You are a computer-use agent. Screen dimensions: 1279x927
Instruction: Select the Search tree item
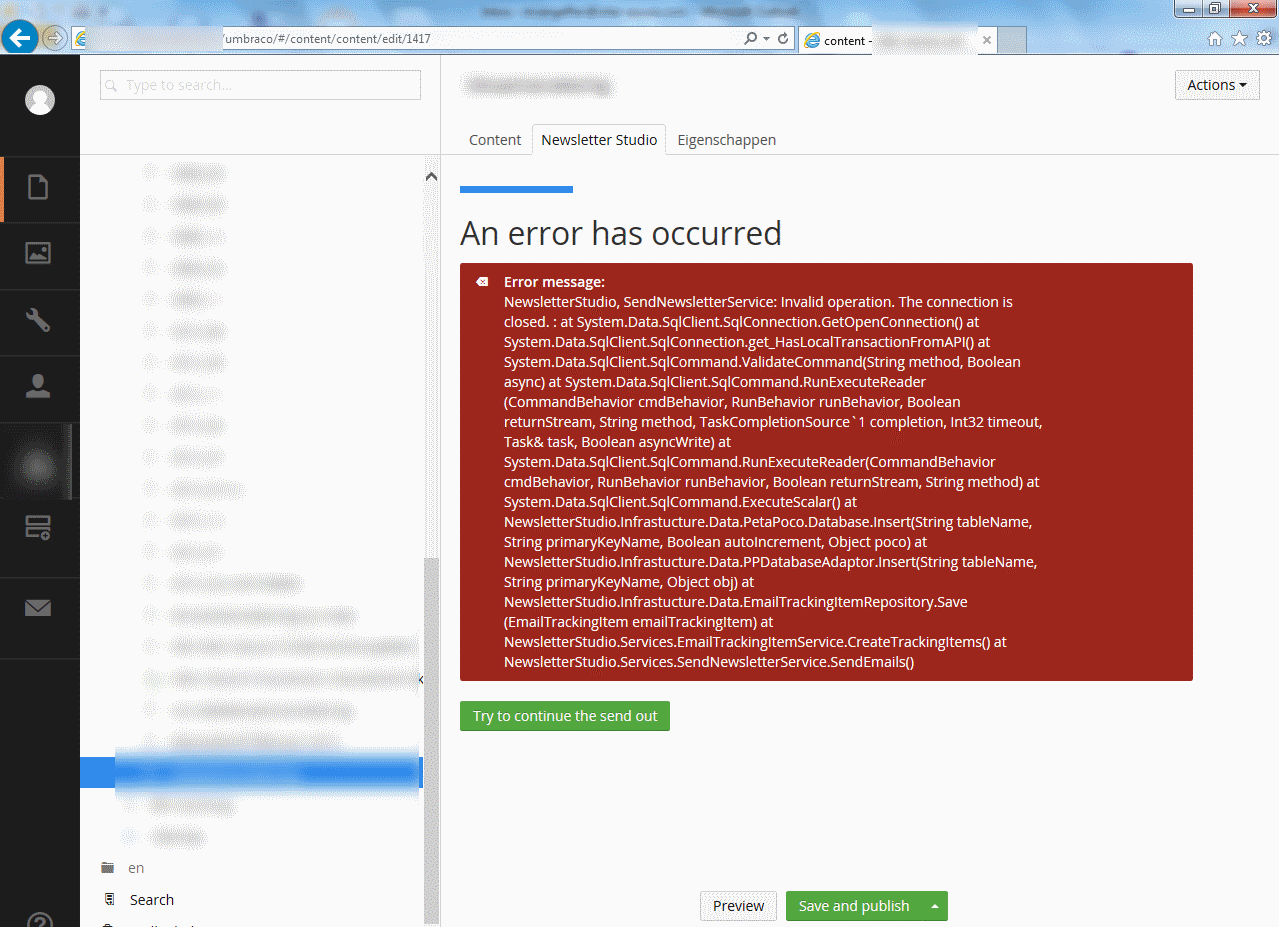click(152, 900)
